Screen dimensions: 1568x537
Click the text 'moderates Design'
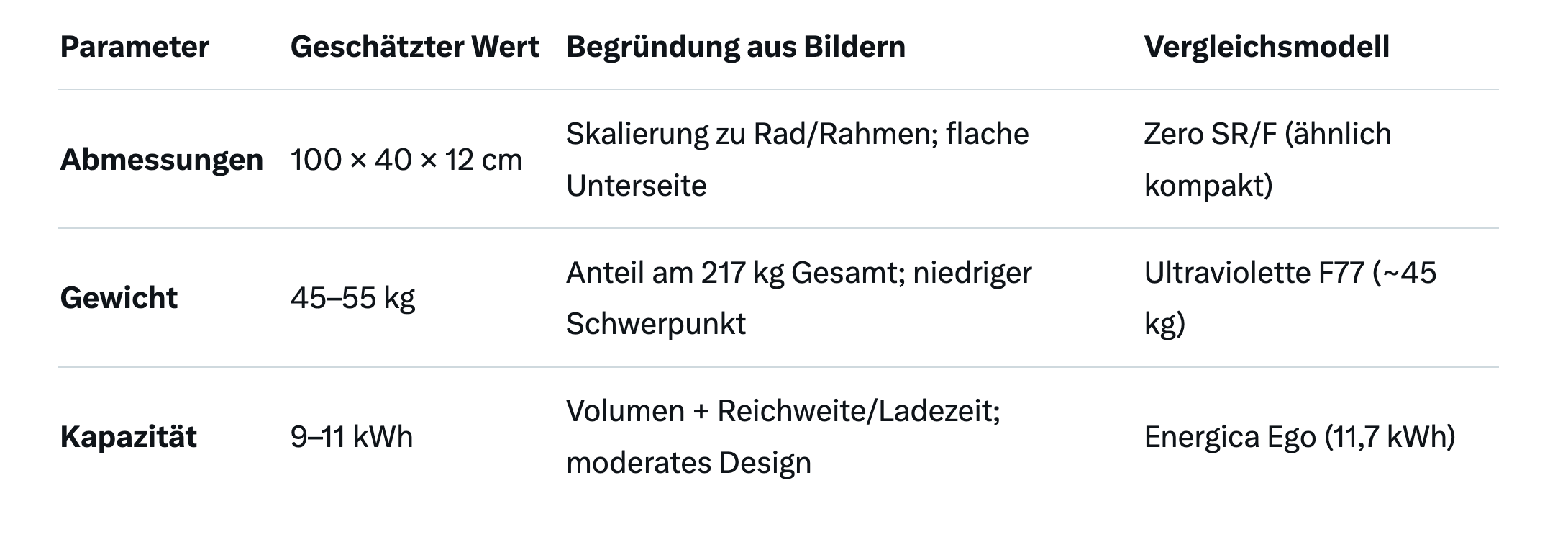(688, 463)
